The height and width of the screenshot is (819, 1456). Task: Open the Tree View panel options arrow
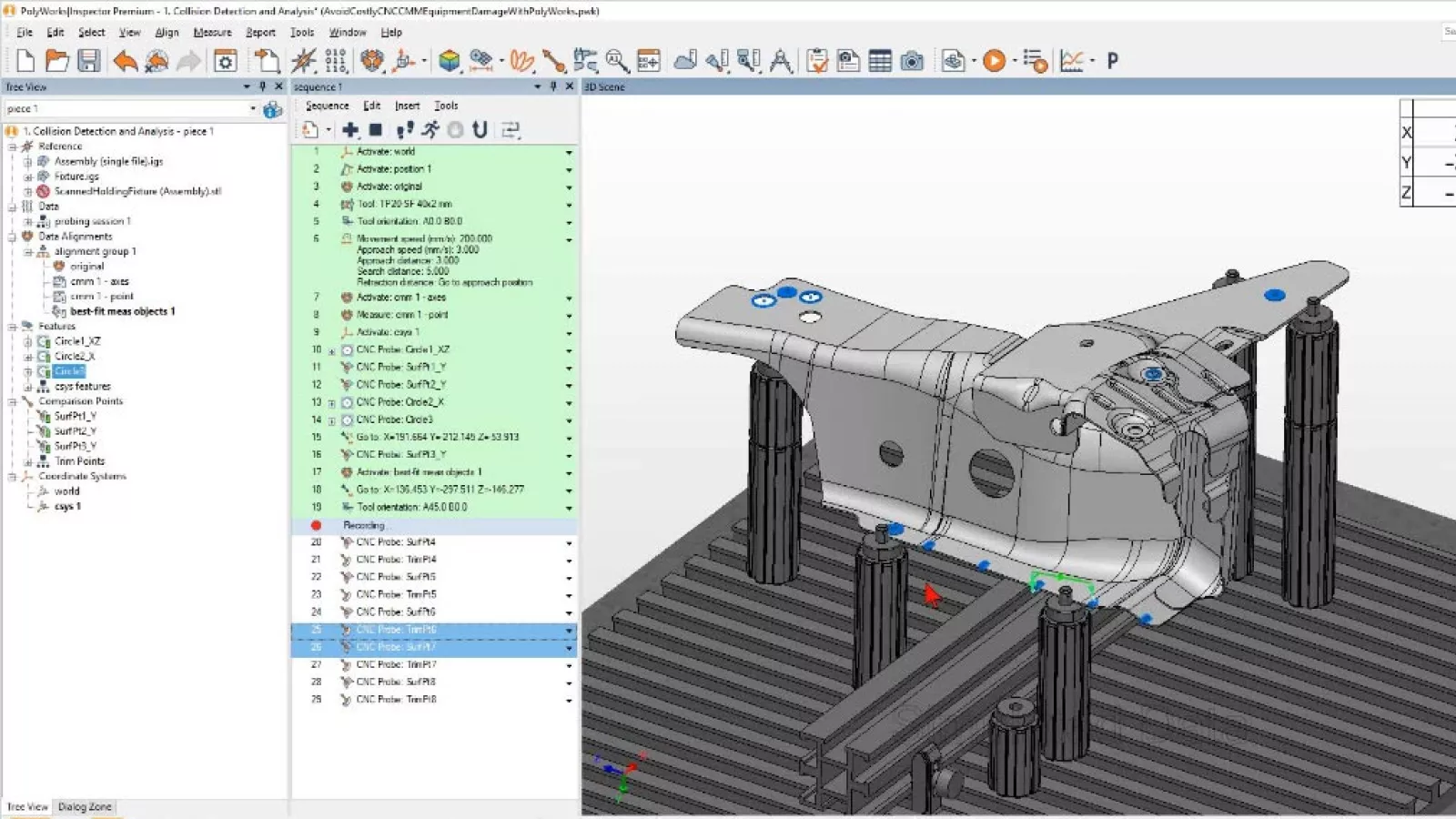click(247, 86)
